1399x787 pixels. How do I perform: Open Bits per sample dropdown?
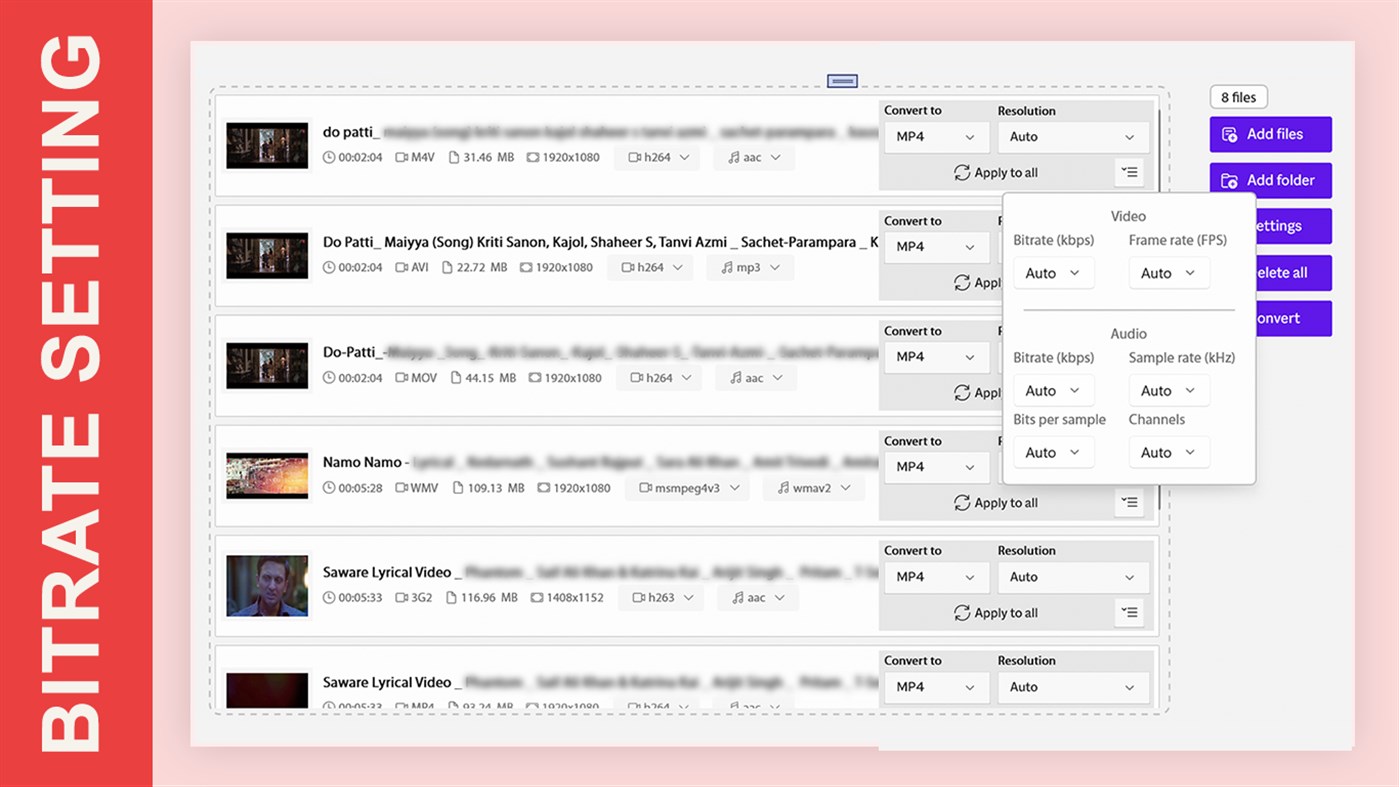pos(1053,453)
